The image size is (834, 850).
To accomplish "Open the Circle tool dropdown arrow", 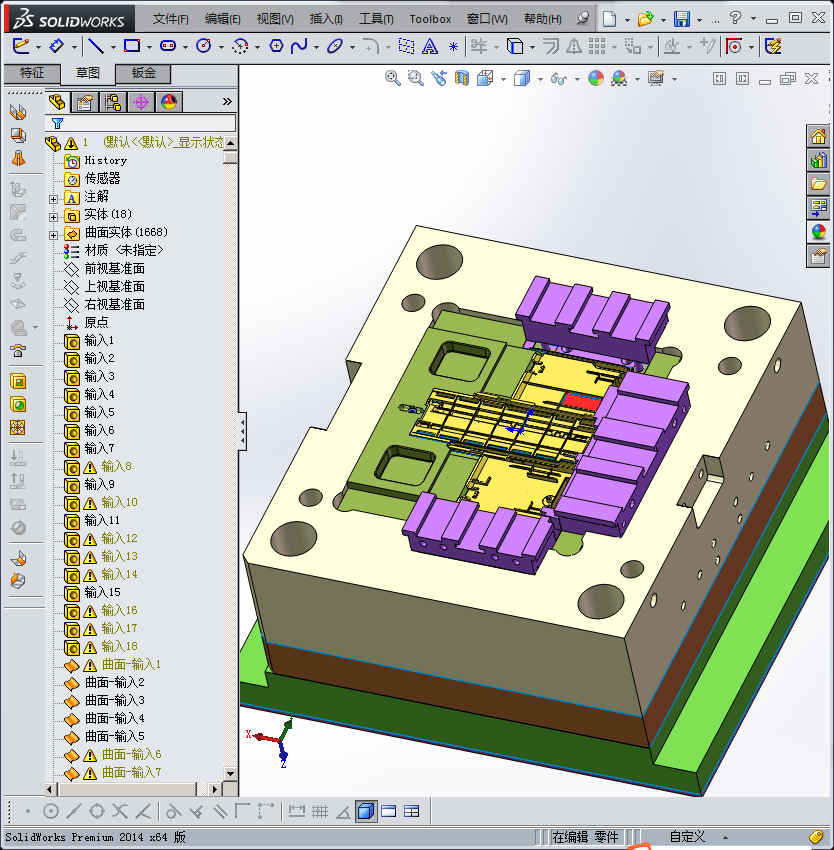I will click(x=221, y=48).
